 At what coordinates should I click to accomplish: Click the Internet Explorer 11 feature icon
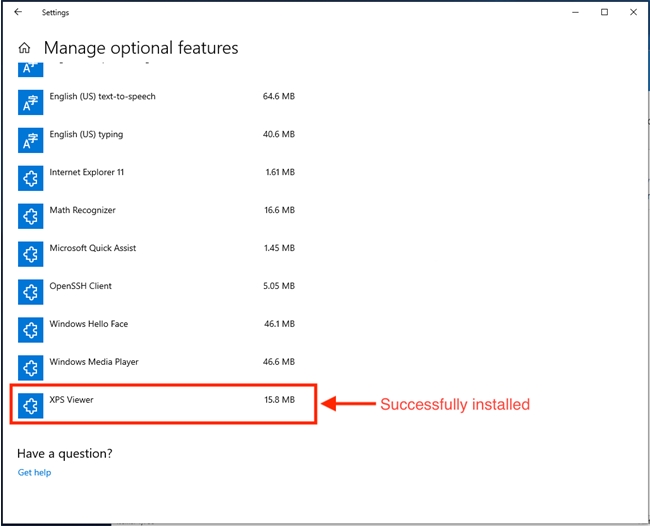tap(30, 178)
